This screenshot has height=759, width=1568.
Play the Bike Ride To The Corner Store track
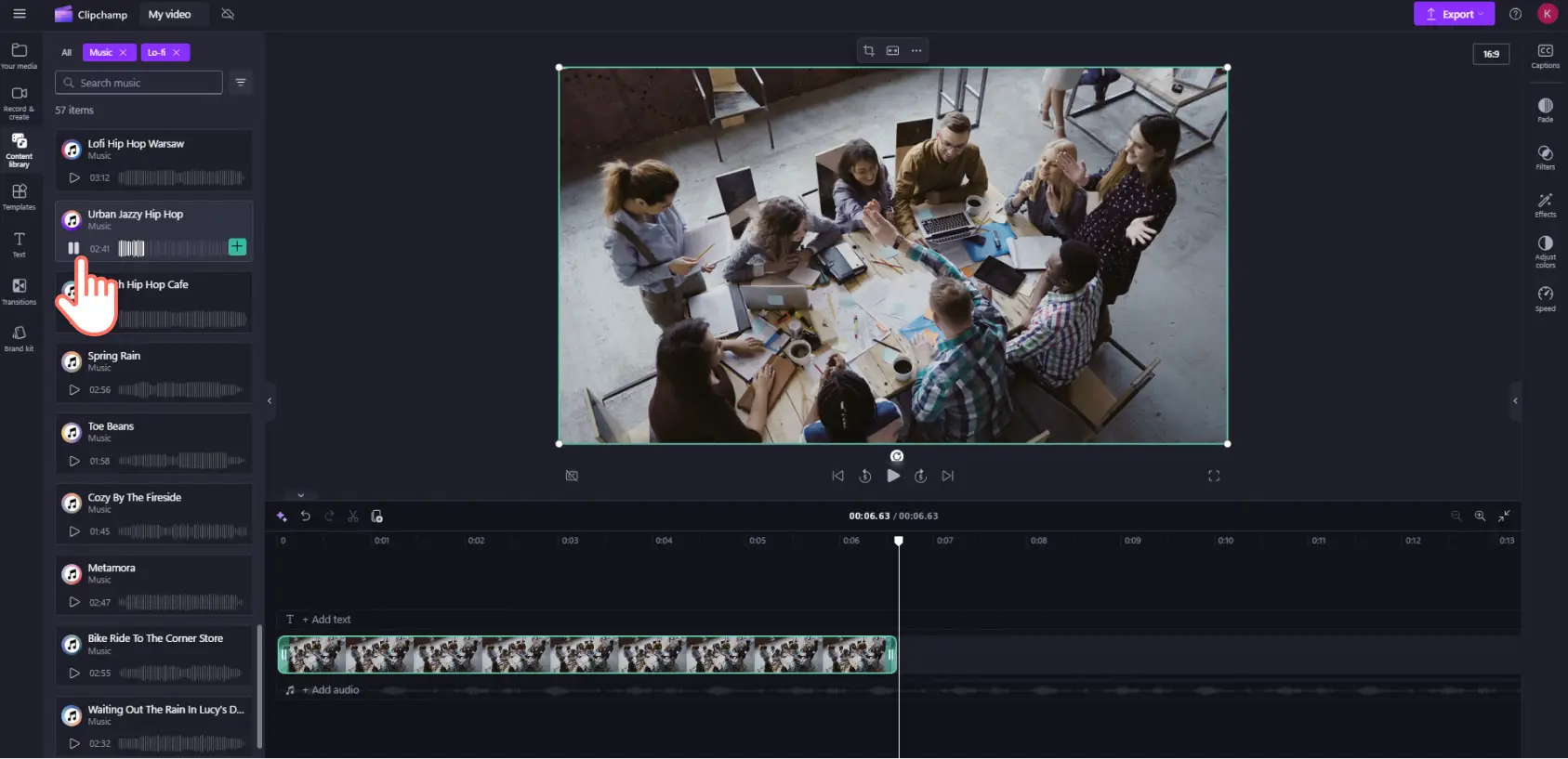[x=74, y=673]
